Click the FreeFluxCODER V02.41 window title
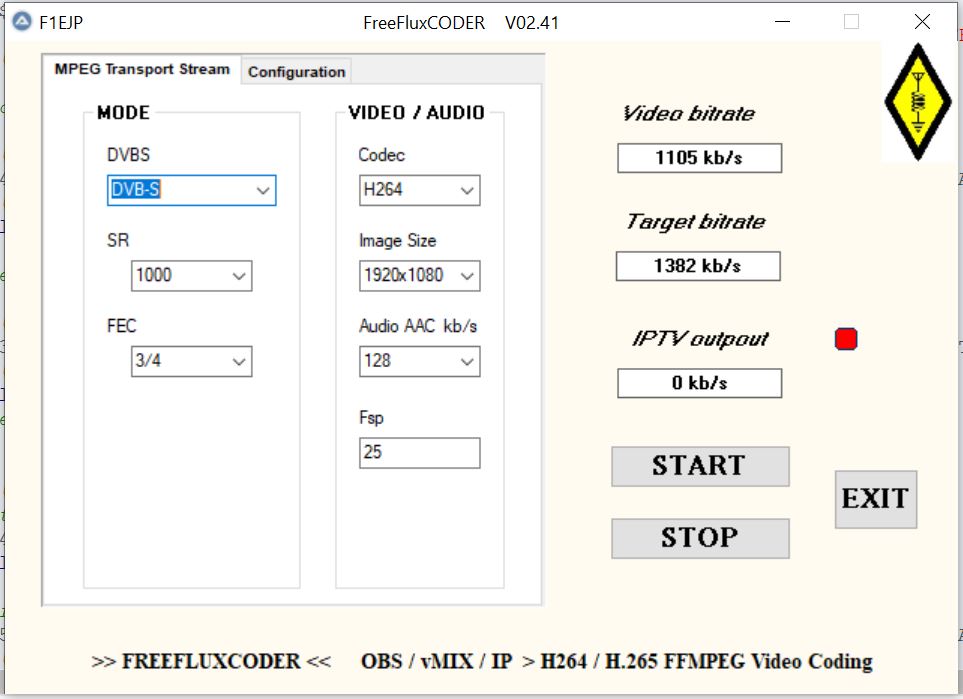This screenshot has height=699, width=963. pyautogui.click(x=461, y=23)
